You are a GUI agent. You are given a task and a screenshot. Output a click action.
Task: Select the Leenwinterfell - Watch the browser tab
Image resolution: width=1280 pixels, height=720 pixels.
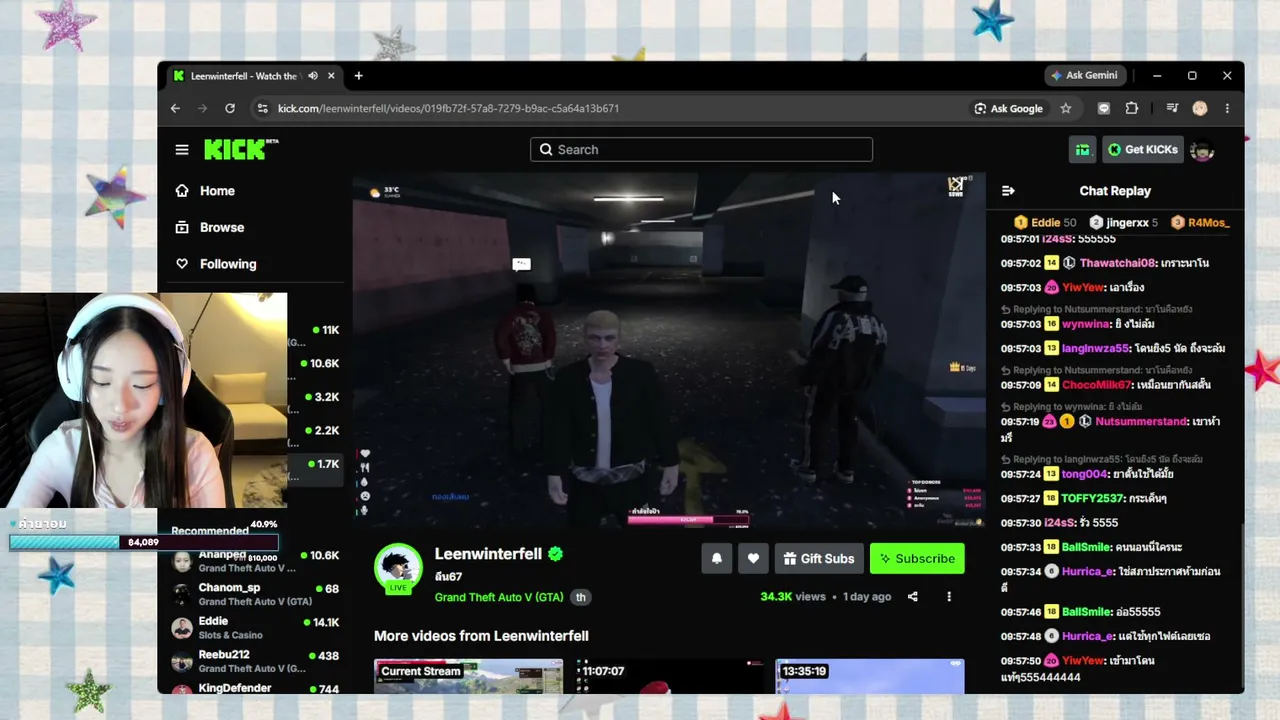(254, 76)
